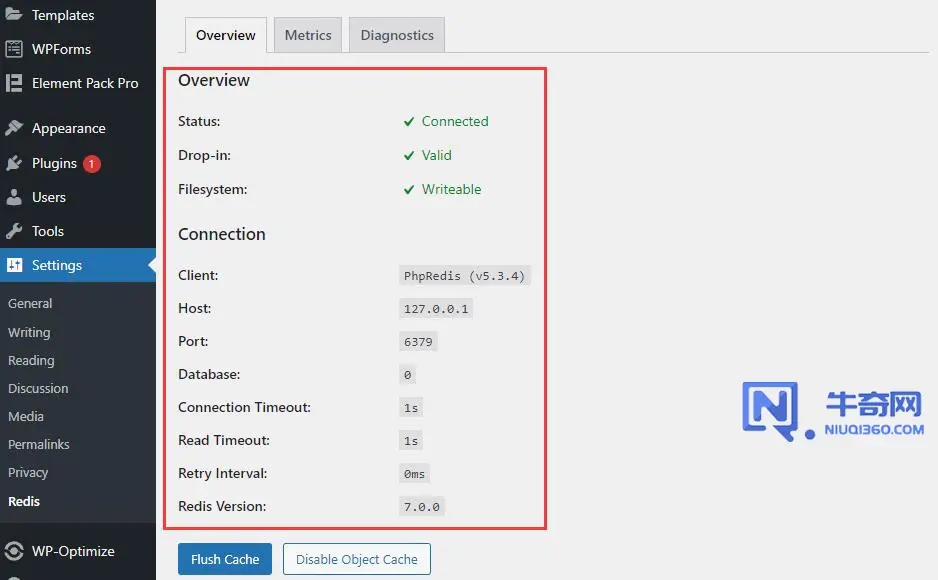The height and width of the screenshot is (580, 938).
Task: Click the Host: label
Action: tap(194, 308)
